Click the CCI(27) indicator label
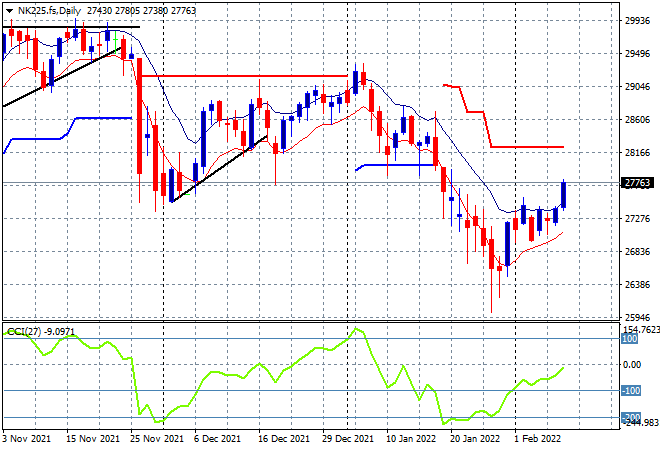This screenshot has width=660, height=450. point(24,332)
